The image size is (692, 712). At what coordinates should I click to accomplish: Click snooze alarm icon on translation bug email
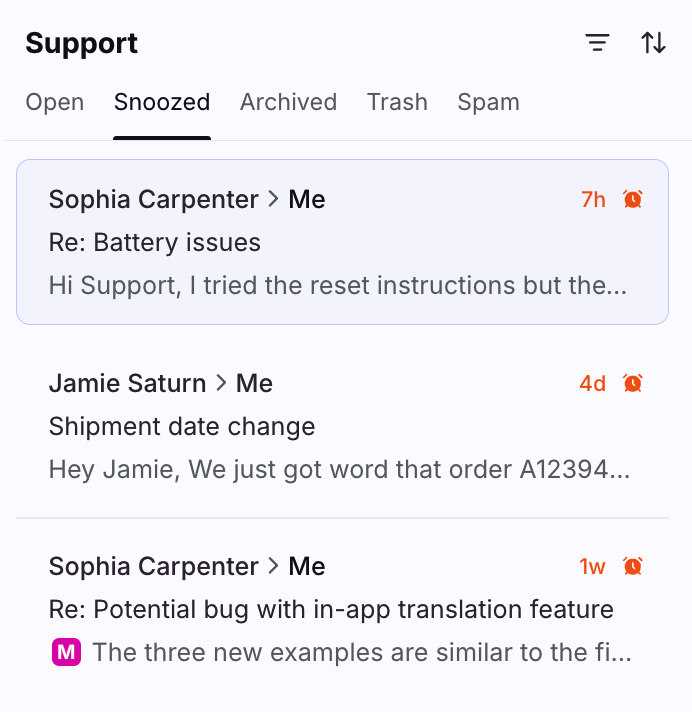coord(632,566)
